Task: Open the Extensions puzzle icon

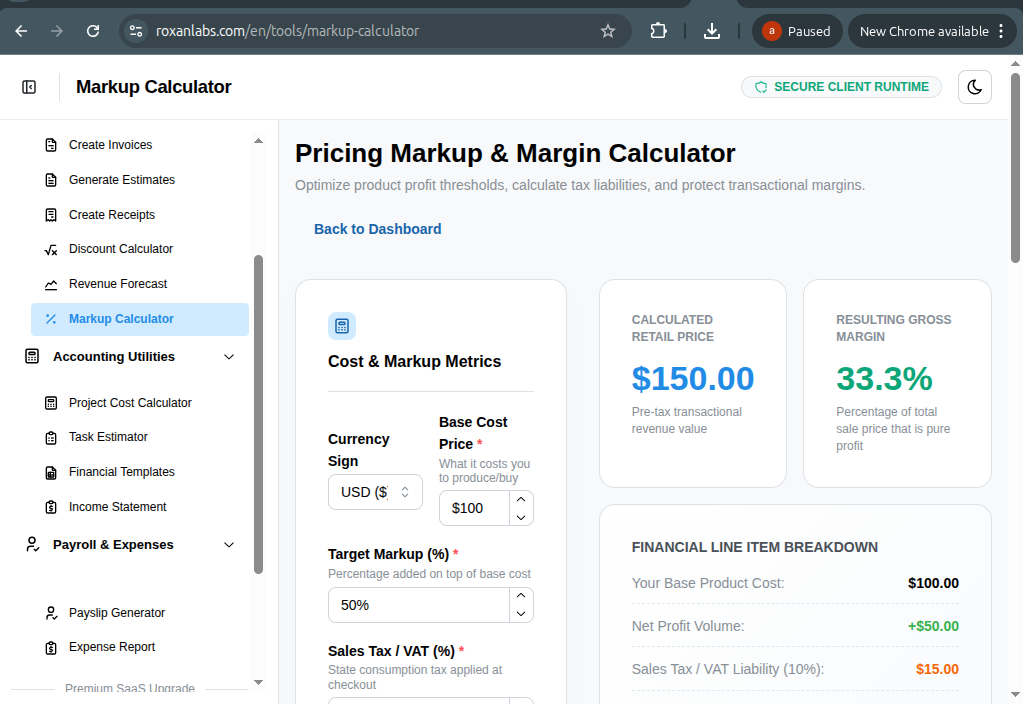Action: click(658, 31)
